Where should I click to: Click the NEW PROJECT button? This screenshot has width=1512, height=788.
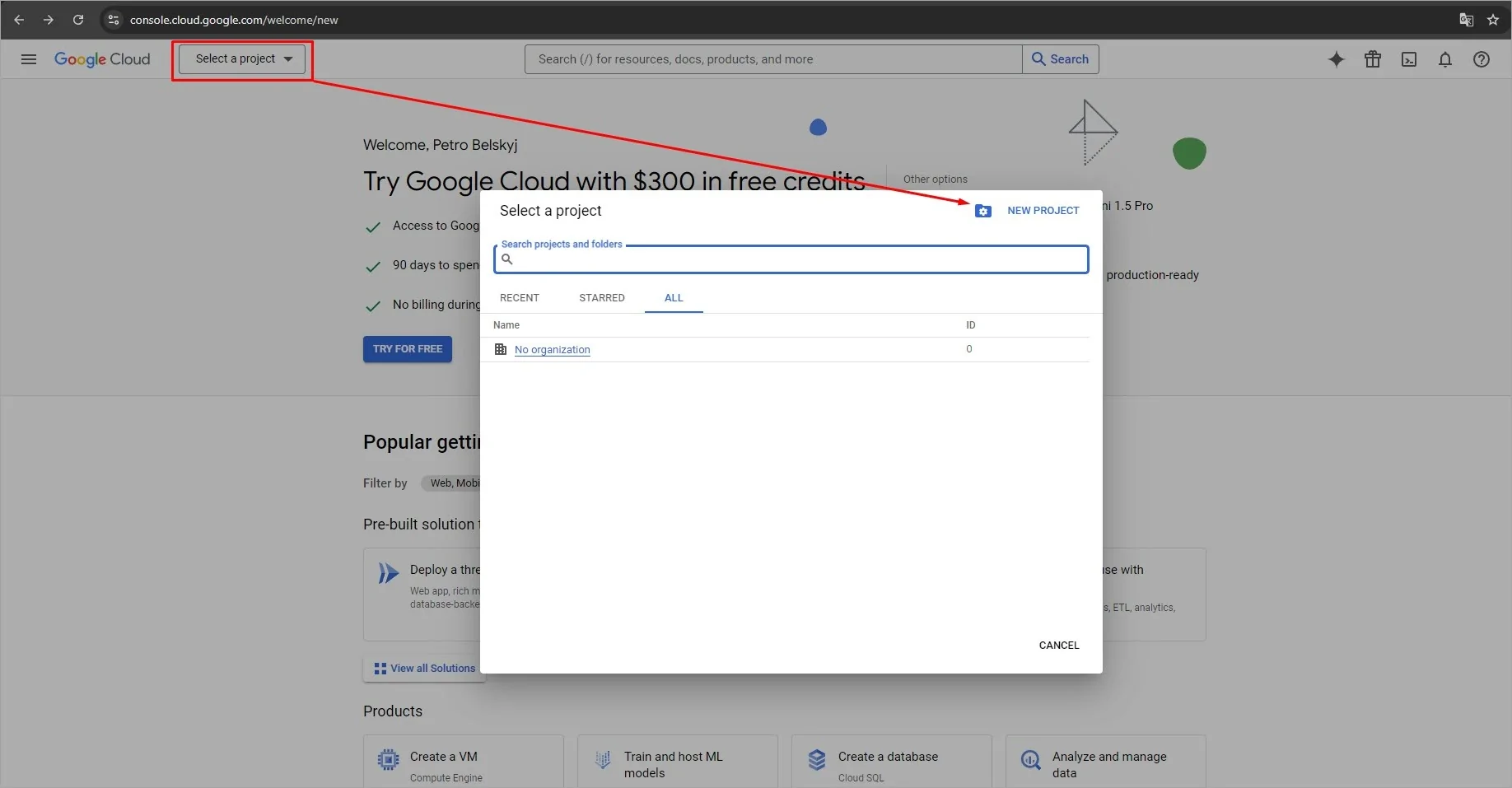[1043, 210]
